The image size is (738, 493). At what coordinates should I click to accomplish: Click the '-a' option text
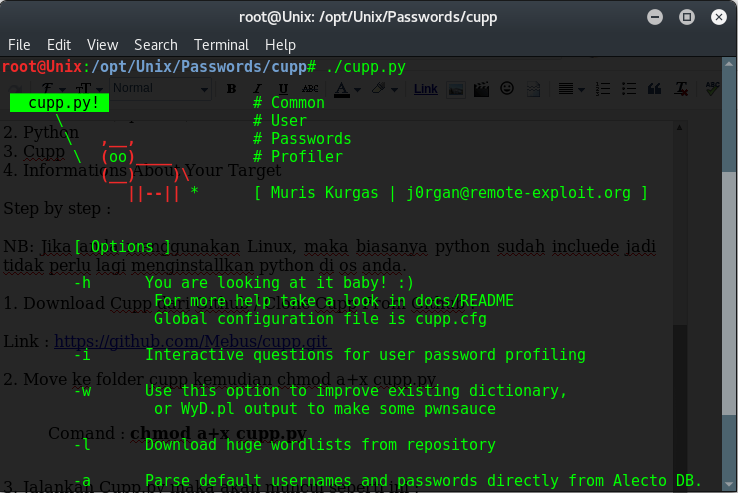[83, 481]
